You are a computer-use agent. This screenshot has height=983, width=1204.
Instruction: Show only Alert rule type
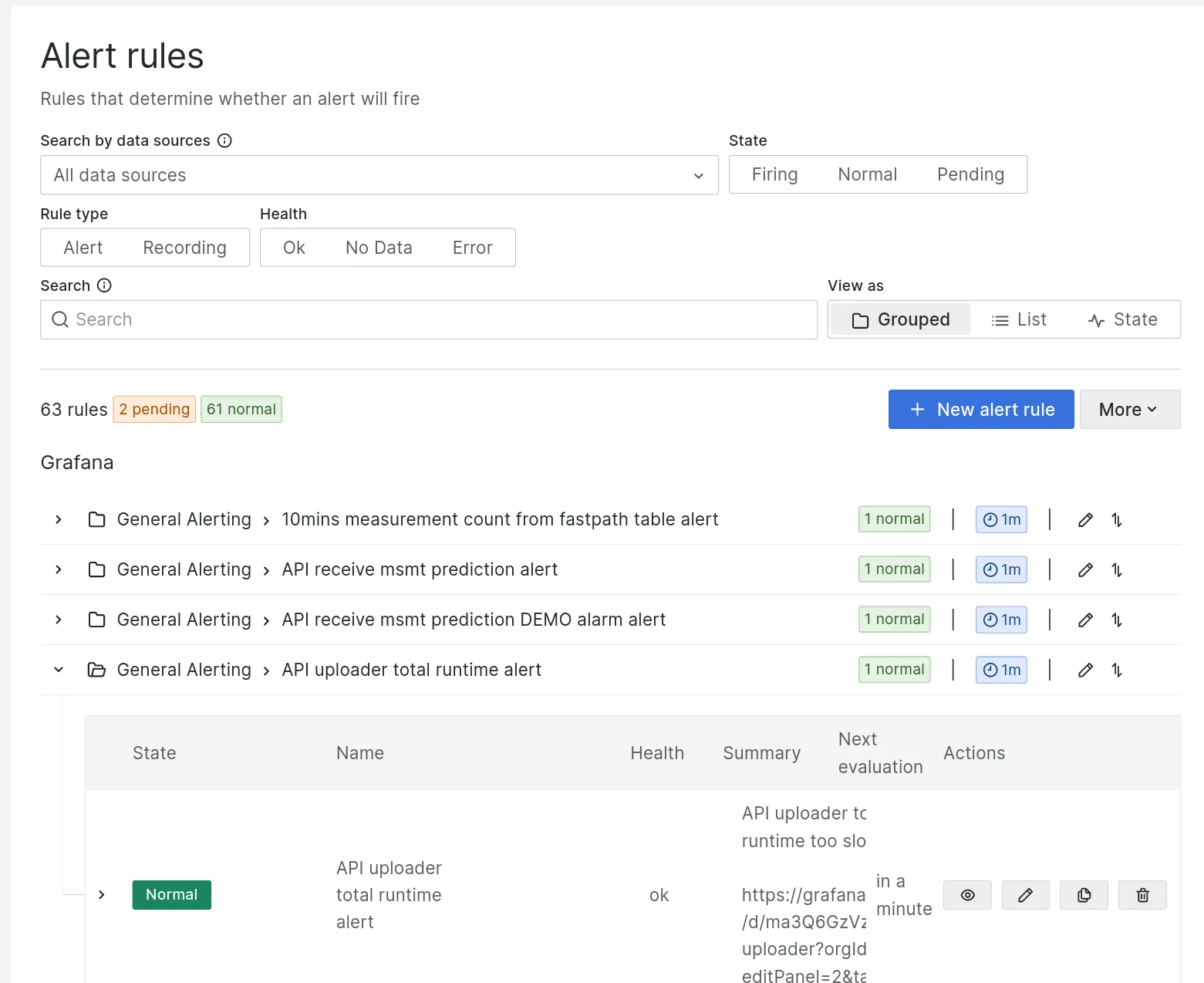(x=83, y=248)
